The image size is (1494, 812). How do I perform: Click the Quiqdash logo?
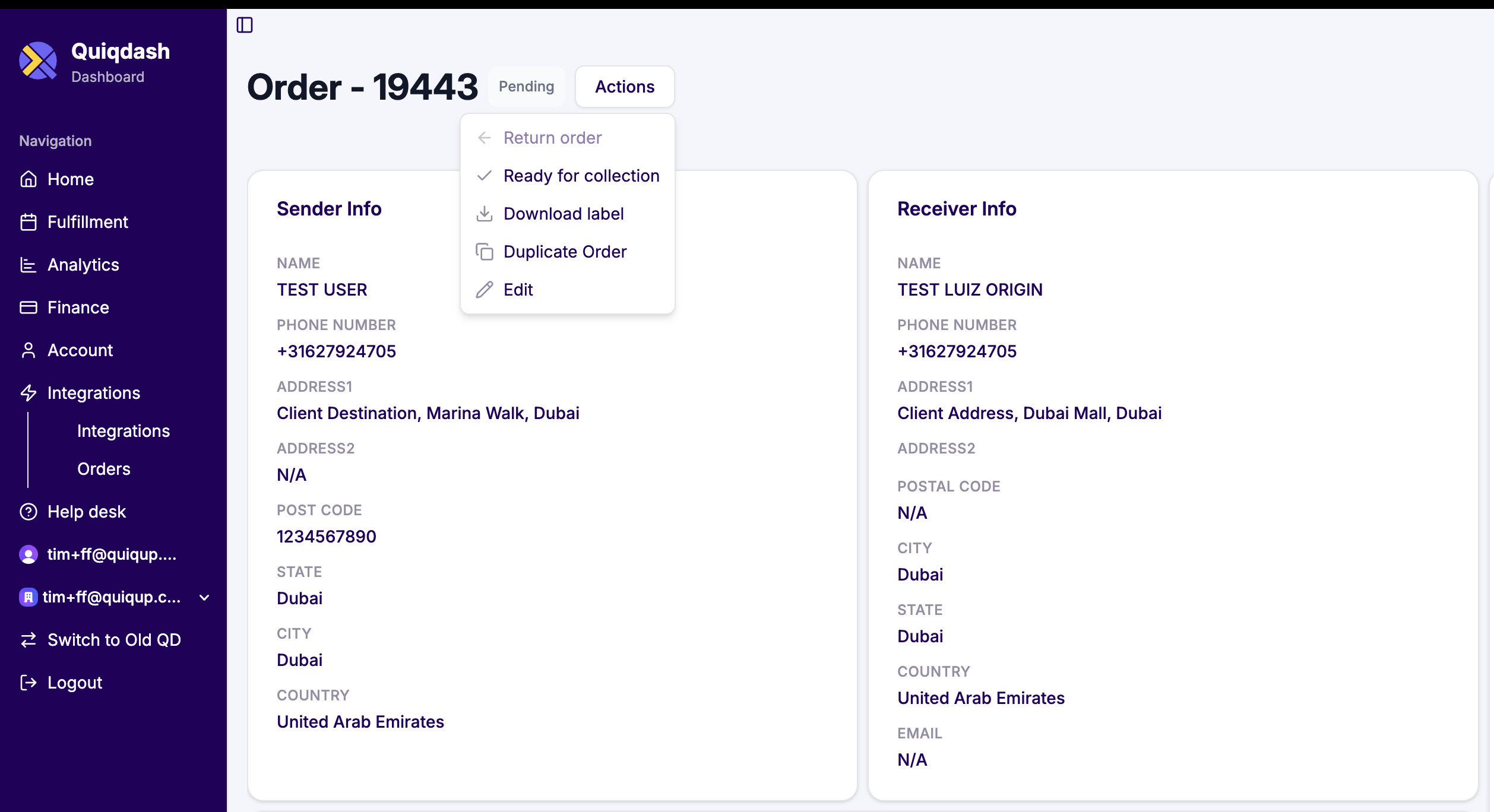pyautogui.click(x=38, y=61)
